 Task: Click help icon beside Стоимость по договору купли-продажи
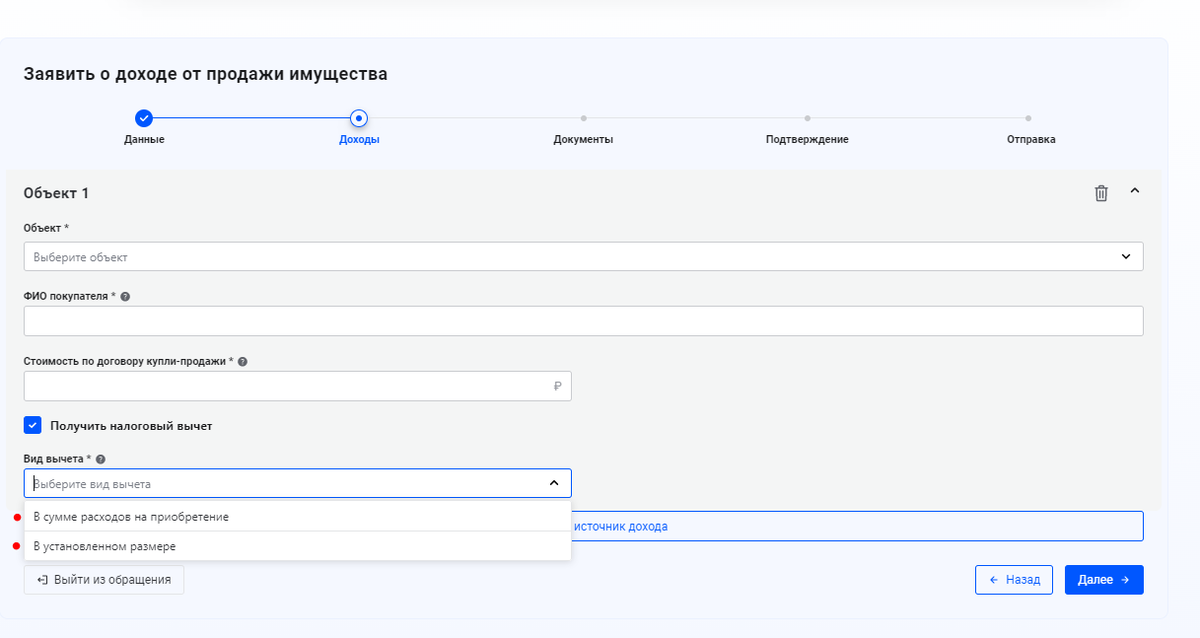[243, 361]
